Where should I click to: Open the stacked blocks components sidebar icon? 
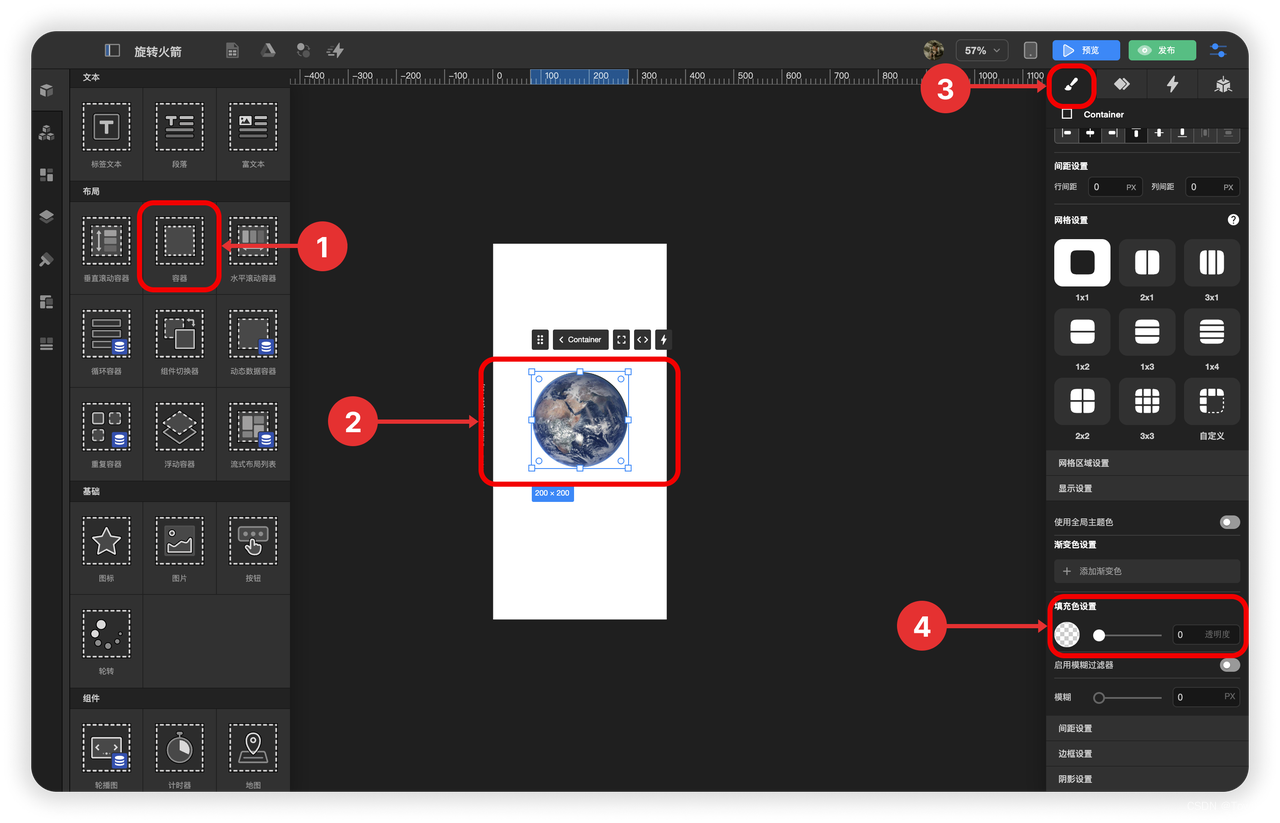[47, 132]
